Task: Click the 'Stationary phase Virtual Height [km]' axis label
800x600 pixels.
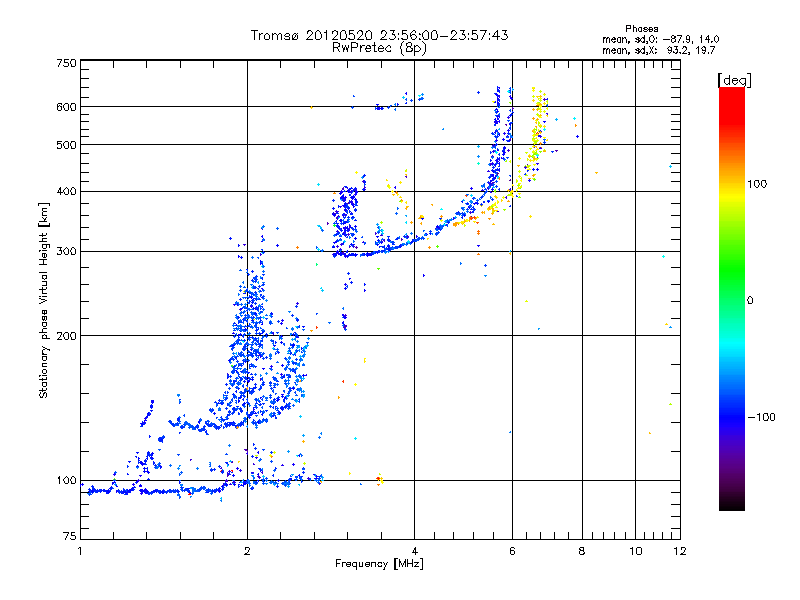Action: [44, 300]
